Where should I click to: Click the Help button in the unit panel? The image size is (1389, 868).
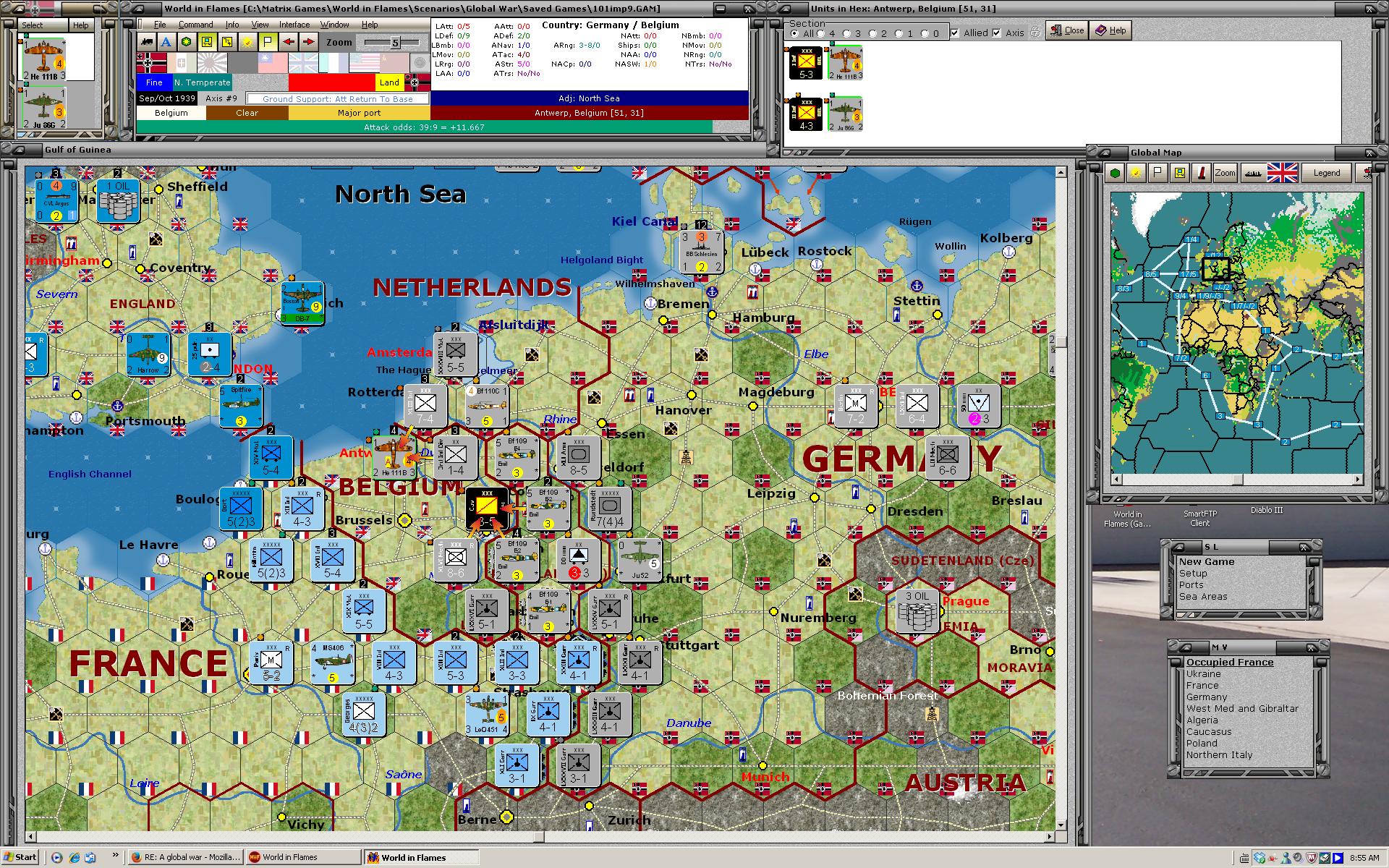(80, 25)
